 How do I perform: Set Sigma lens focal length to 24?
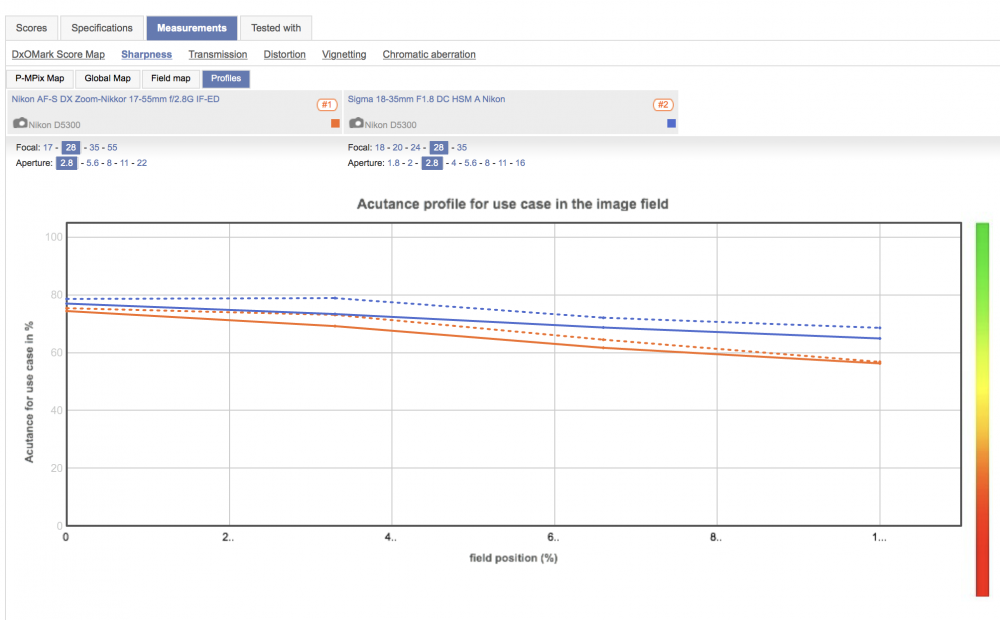pos(415,147)
